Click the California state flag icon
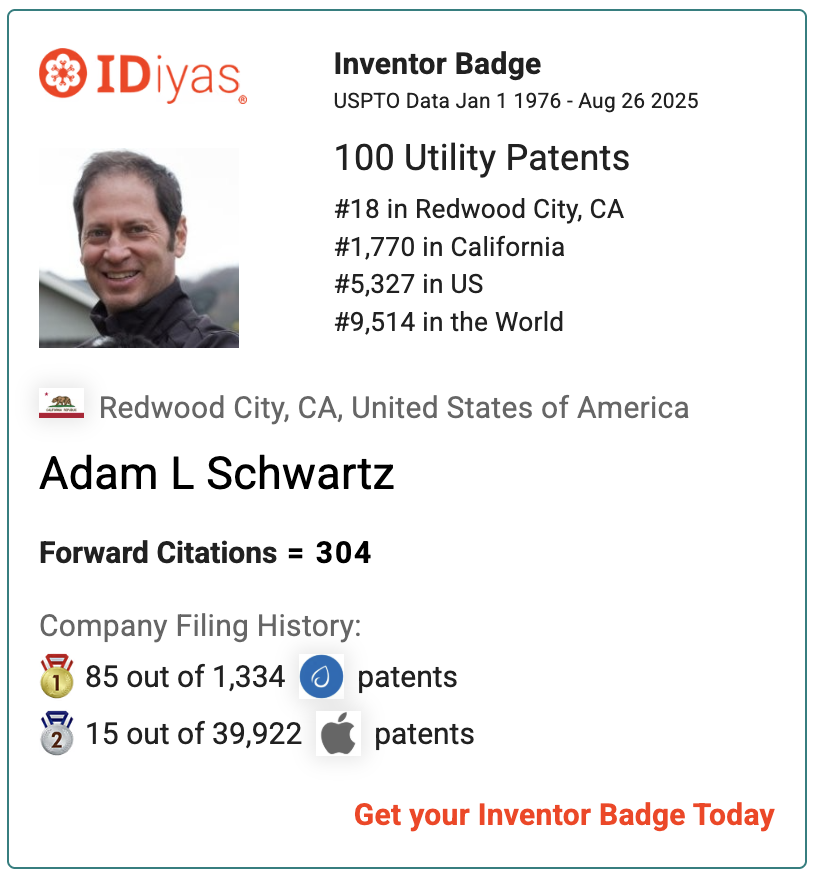The image size is (814, 876). 61,403
